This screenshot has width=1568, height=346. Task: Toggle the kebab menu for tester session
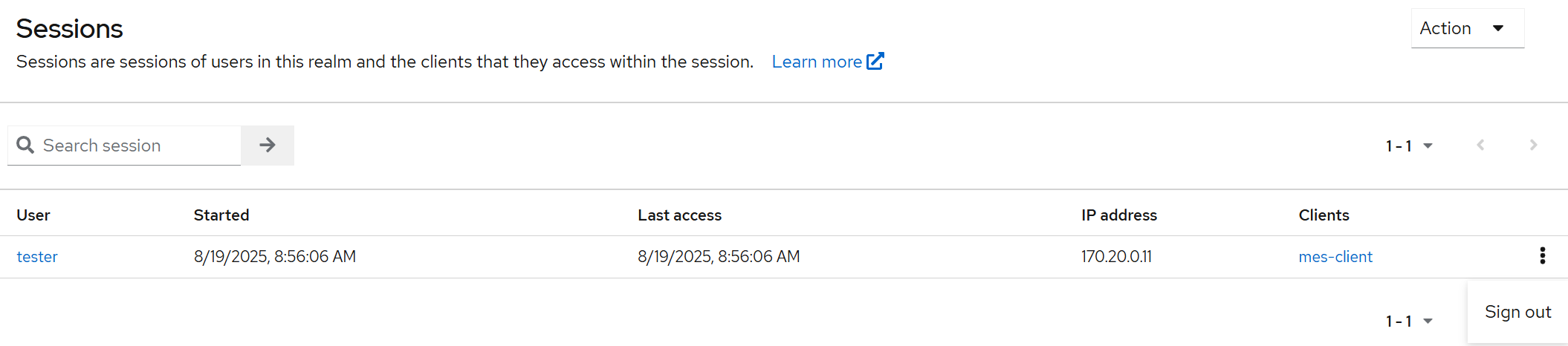click(1543, 256)
